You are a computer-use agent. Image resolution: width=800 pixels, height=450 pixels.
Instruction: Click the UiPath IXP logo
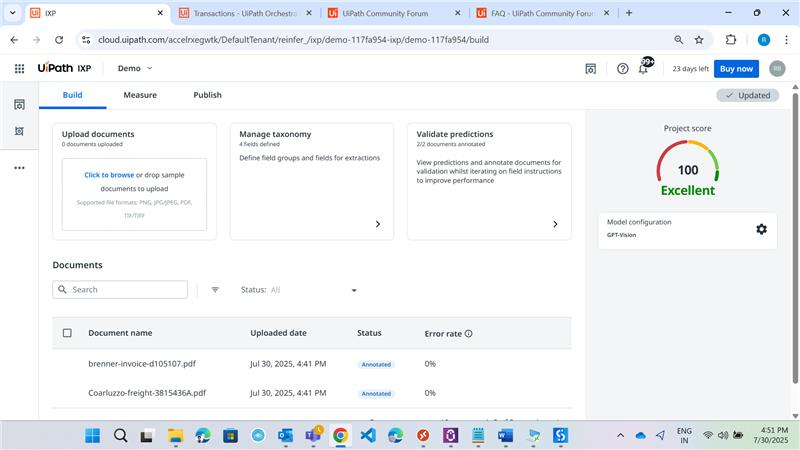[64, 68]
